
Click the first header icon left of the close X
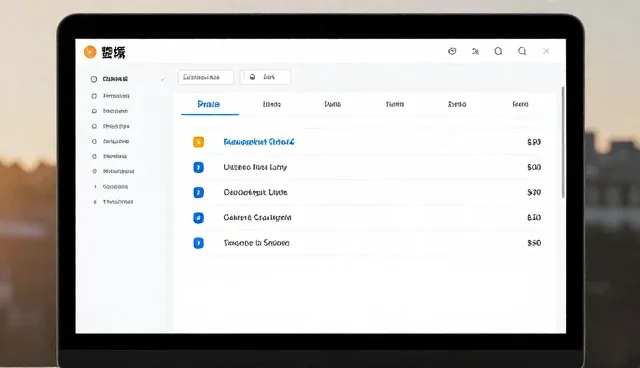pyautogui.click(x=522, y=51)
